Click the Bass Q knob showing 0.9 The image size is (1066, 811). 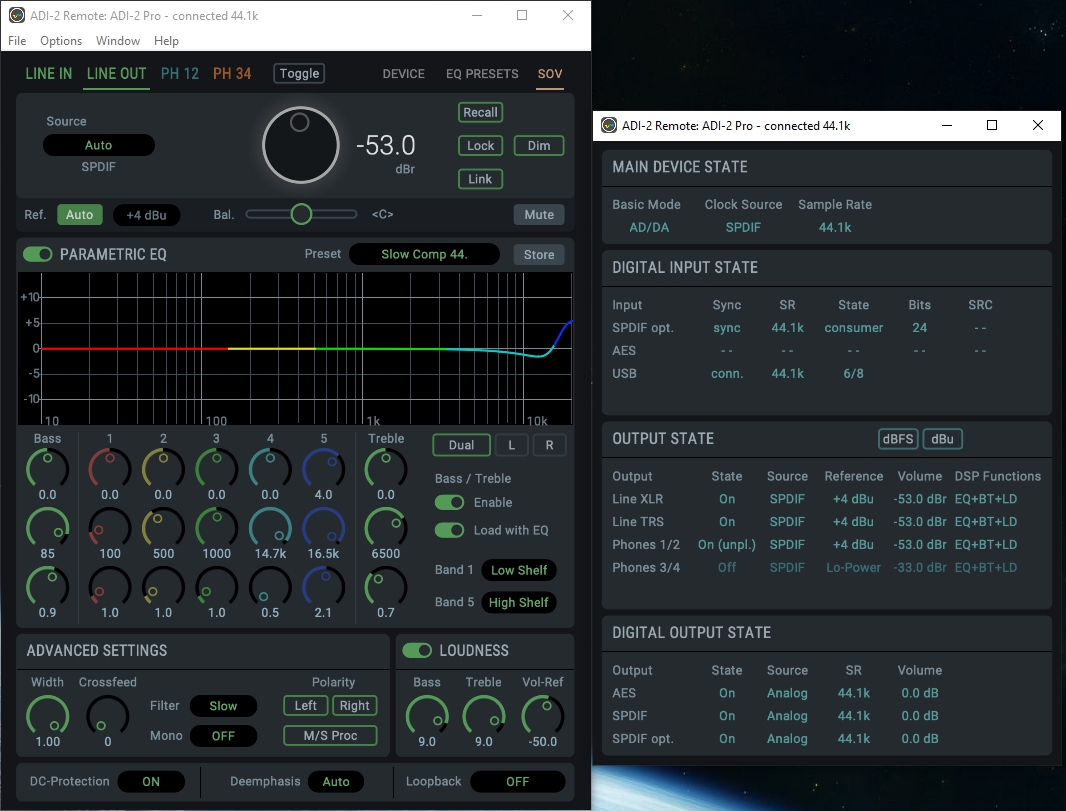pyautogui.click(x=48, y=586)
